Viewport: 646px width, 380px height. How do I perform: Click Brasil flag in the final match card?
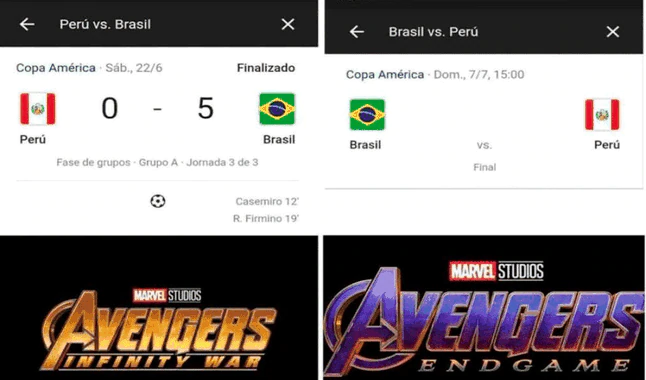coord(367,115)
